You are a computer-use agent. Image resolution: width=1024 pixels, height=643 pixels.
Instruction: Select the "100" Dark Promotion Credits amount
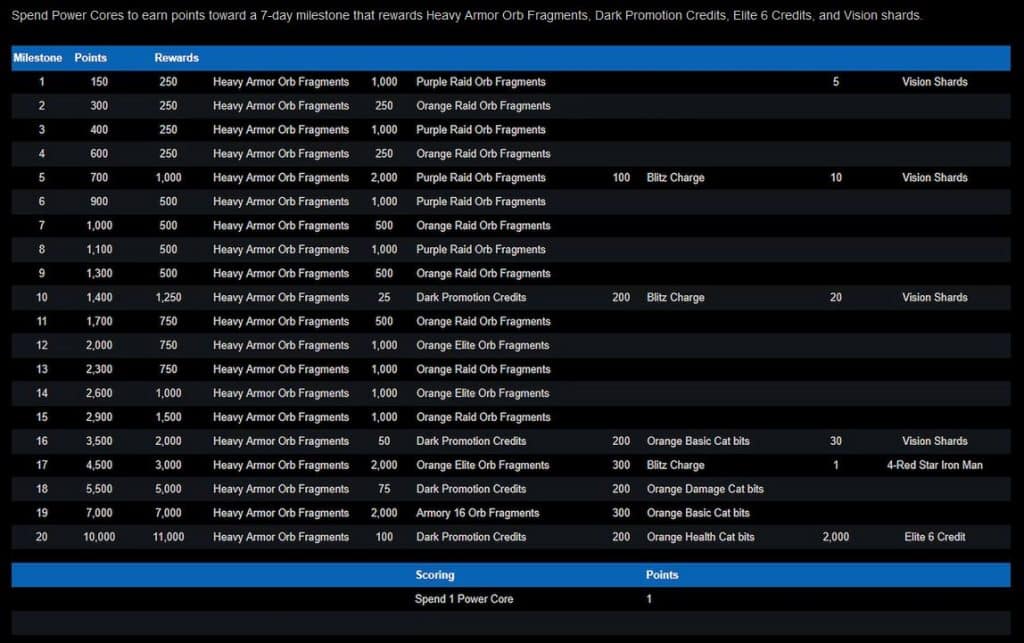(x=384, y=537)
